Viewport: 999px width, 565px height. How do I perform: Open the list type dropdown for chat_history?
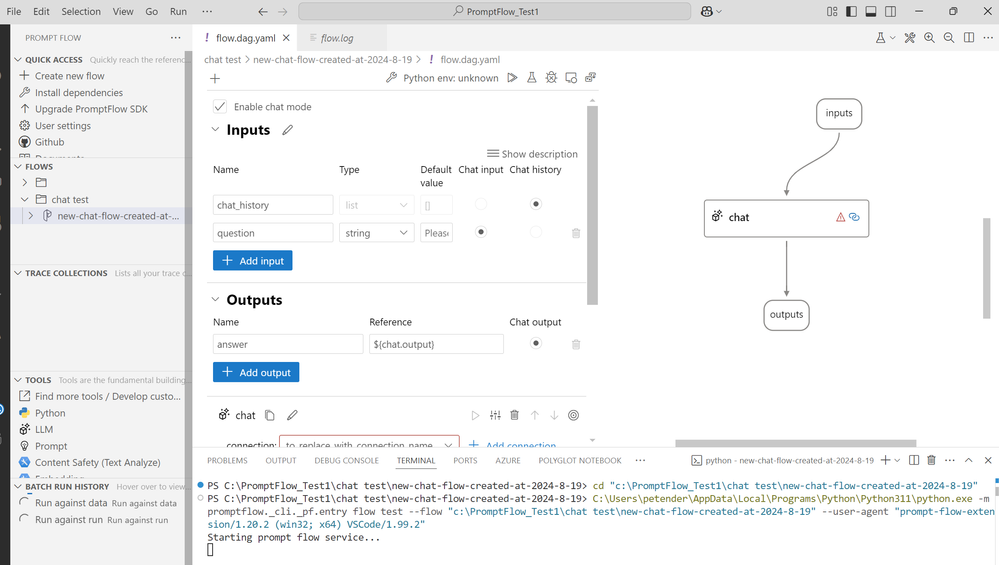(x=377, y=205)
